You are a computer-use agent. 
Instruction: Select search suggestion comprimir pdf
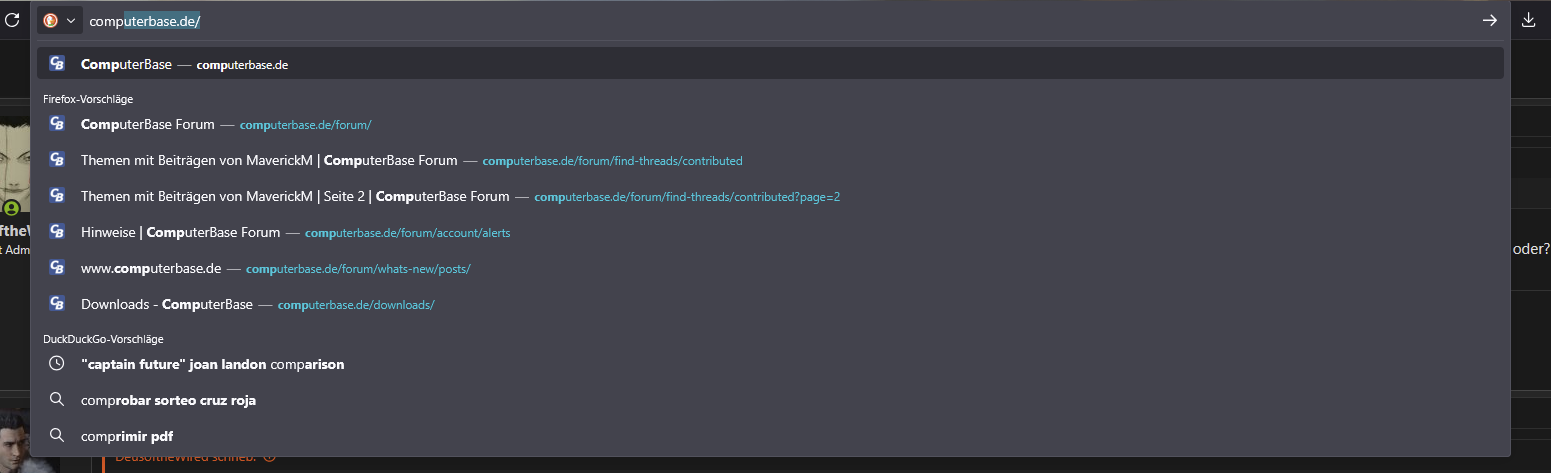(770, 436)
